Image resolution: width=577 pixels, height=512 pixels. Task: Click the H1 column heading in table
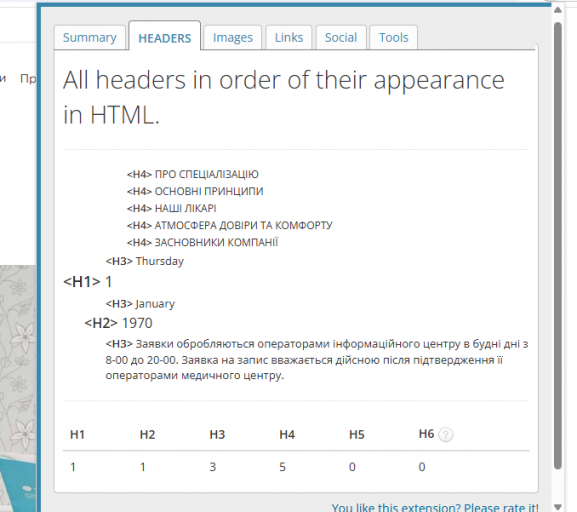(77, 435)
